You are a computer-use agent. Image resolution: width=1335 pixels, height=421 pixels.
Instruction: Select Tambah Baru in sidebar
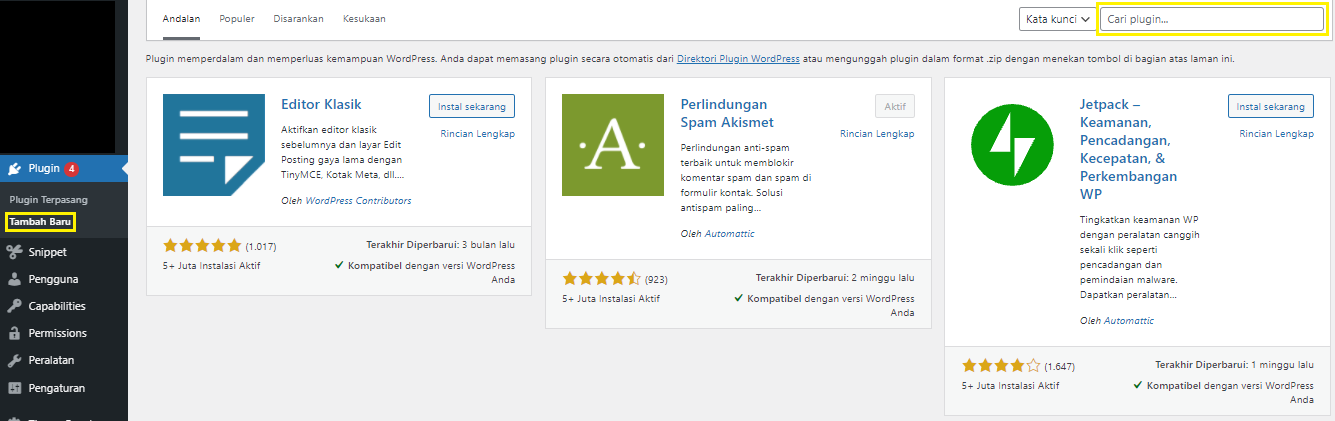click(39, 221)
